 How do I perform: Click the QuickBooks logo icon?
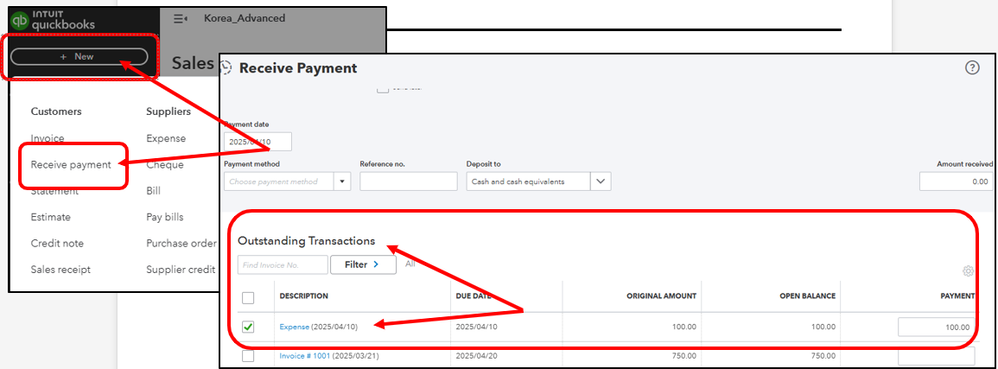21,21
